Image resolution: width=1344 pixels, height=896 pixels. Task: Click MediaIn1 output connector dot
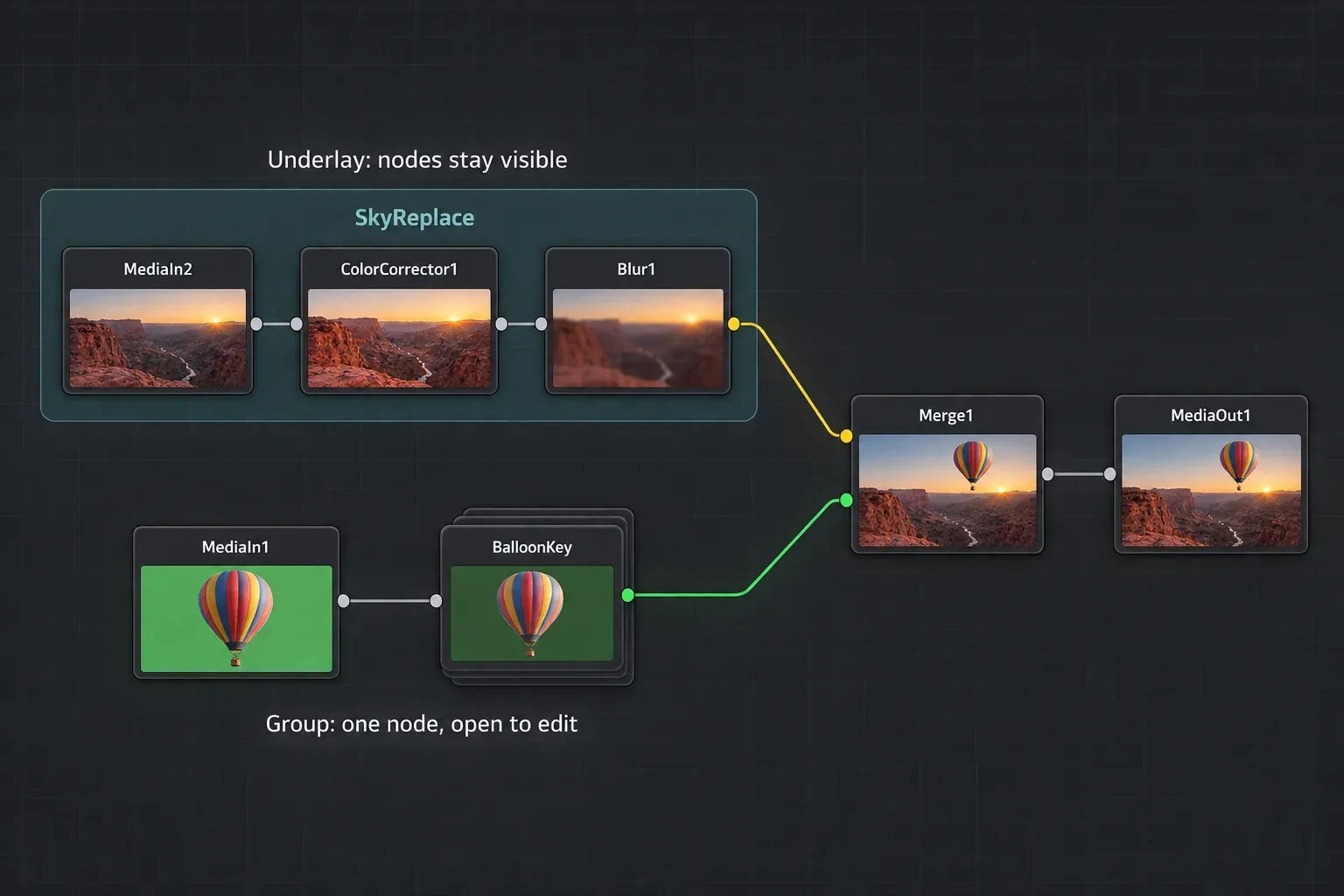pyautogui.click(x=344, y=601)
